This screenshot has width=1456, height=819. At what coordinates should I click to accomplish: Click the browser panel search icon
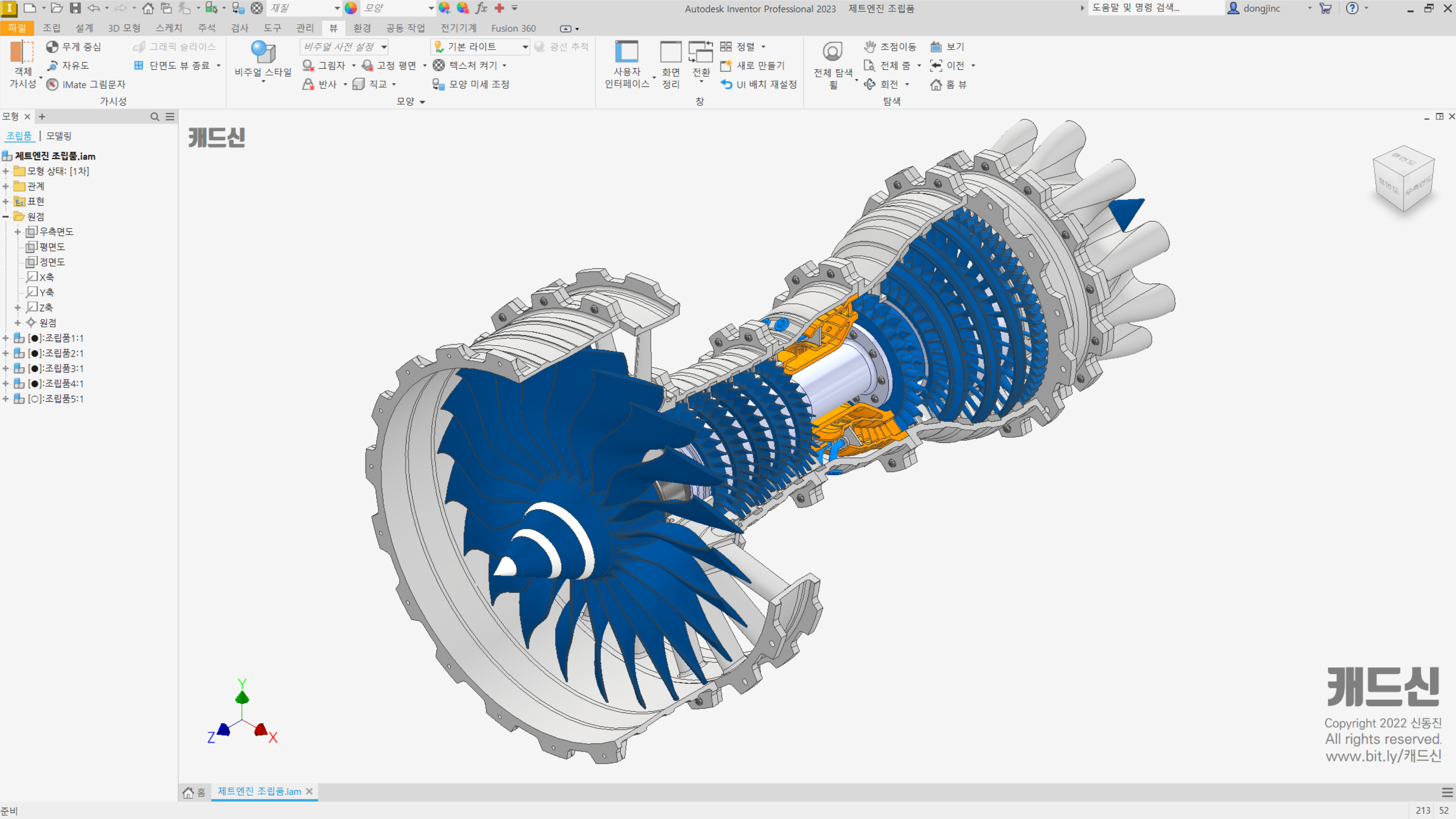pyautogui.click(x=154, y=116)
